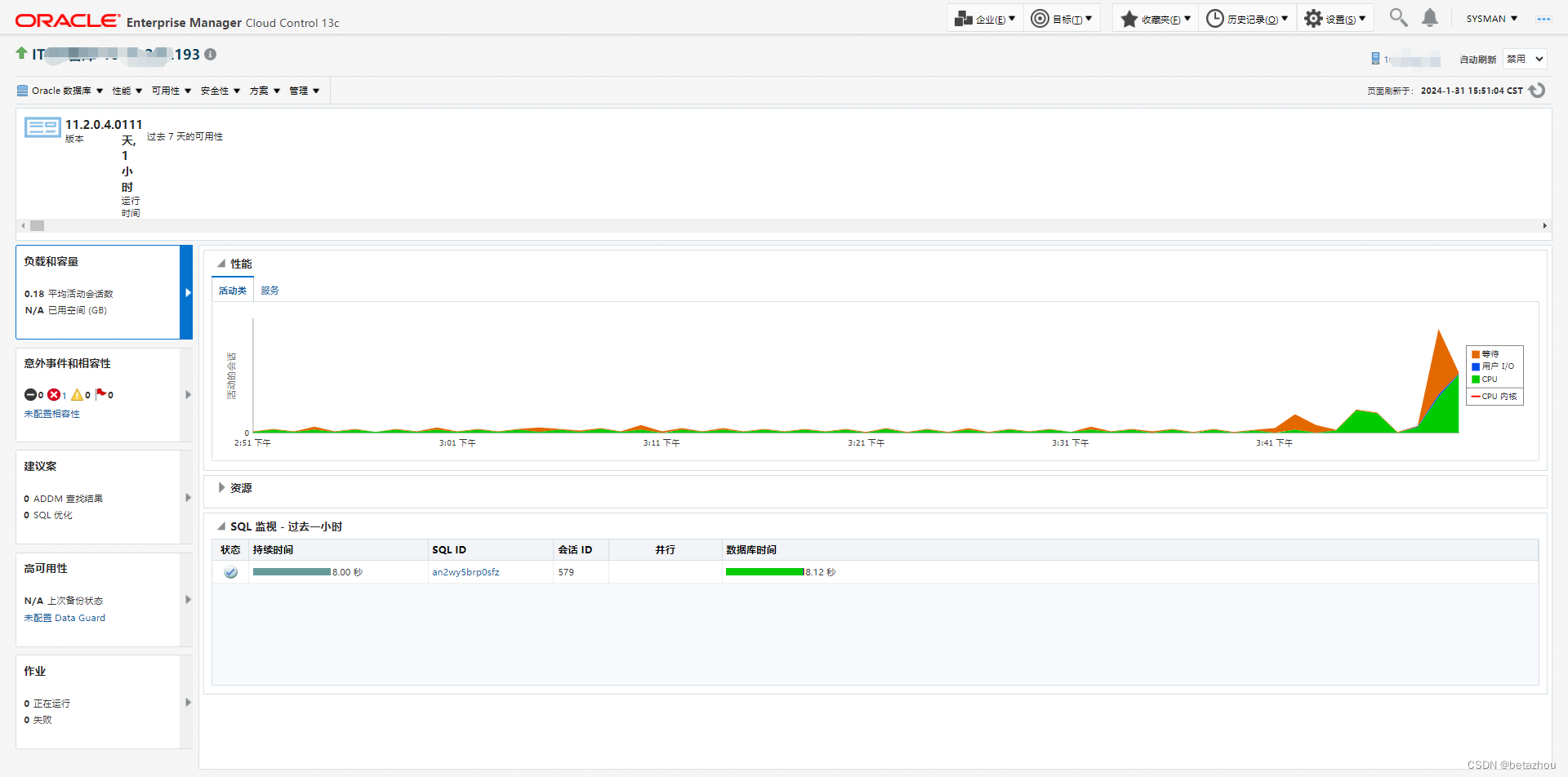This screenshot has width=1568, height=777.
Task: Click the more options dots icon
Action: pos(1543,19)
